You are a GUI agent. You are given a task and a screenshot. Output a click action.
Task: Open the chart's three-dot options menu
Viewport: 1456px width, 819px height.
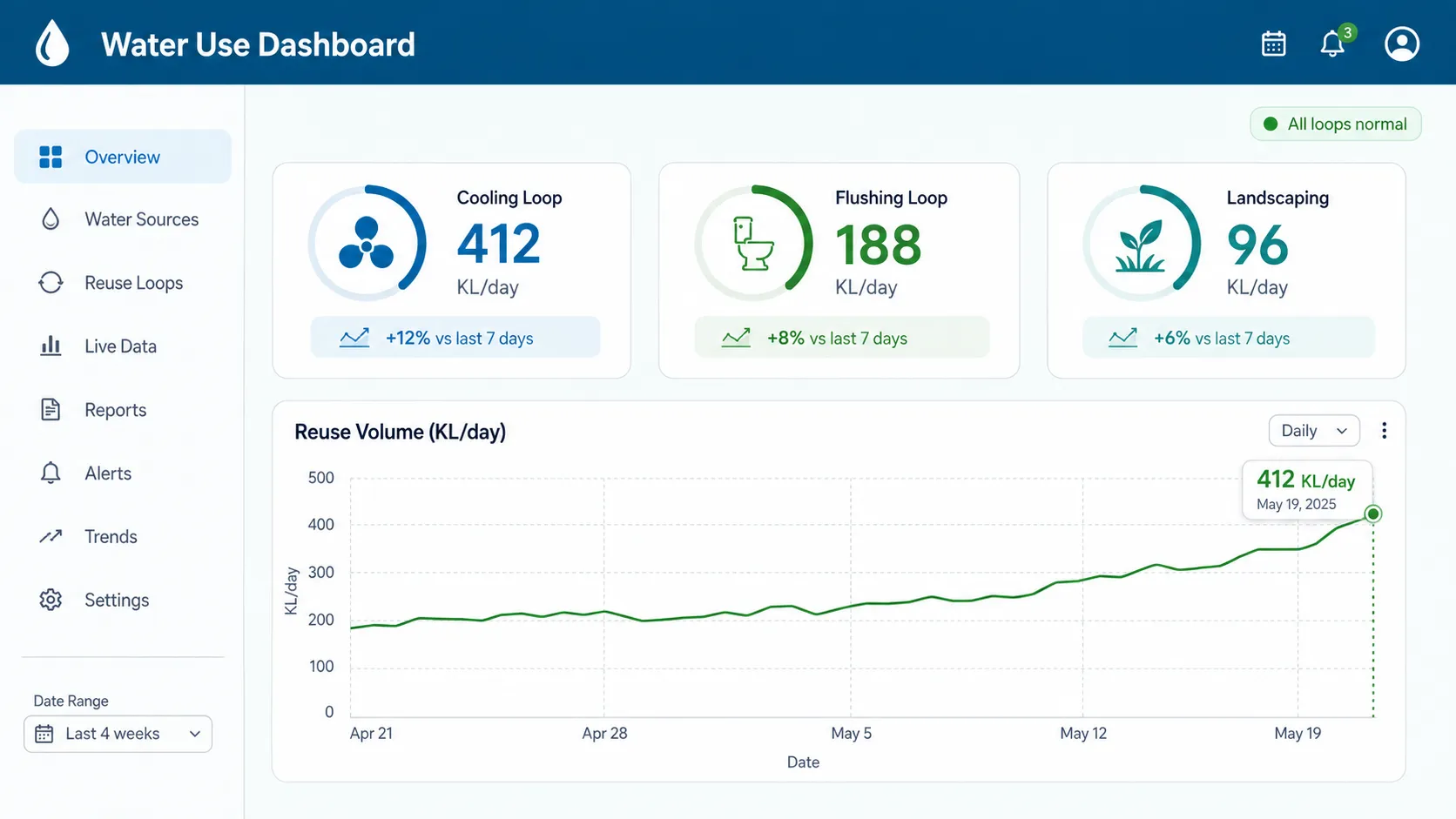click(x=1384, y=431)
